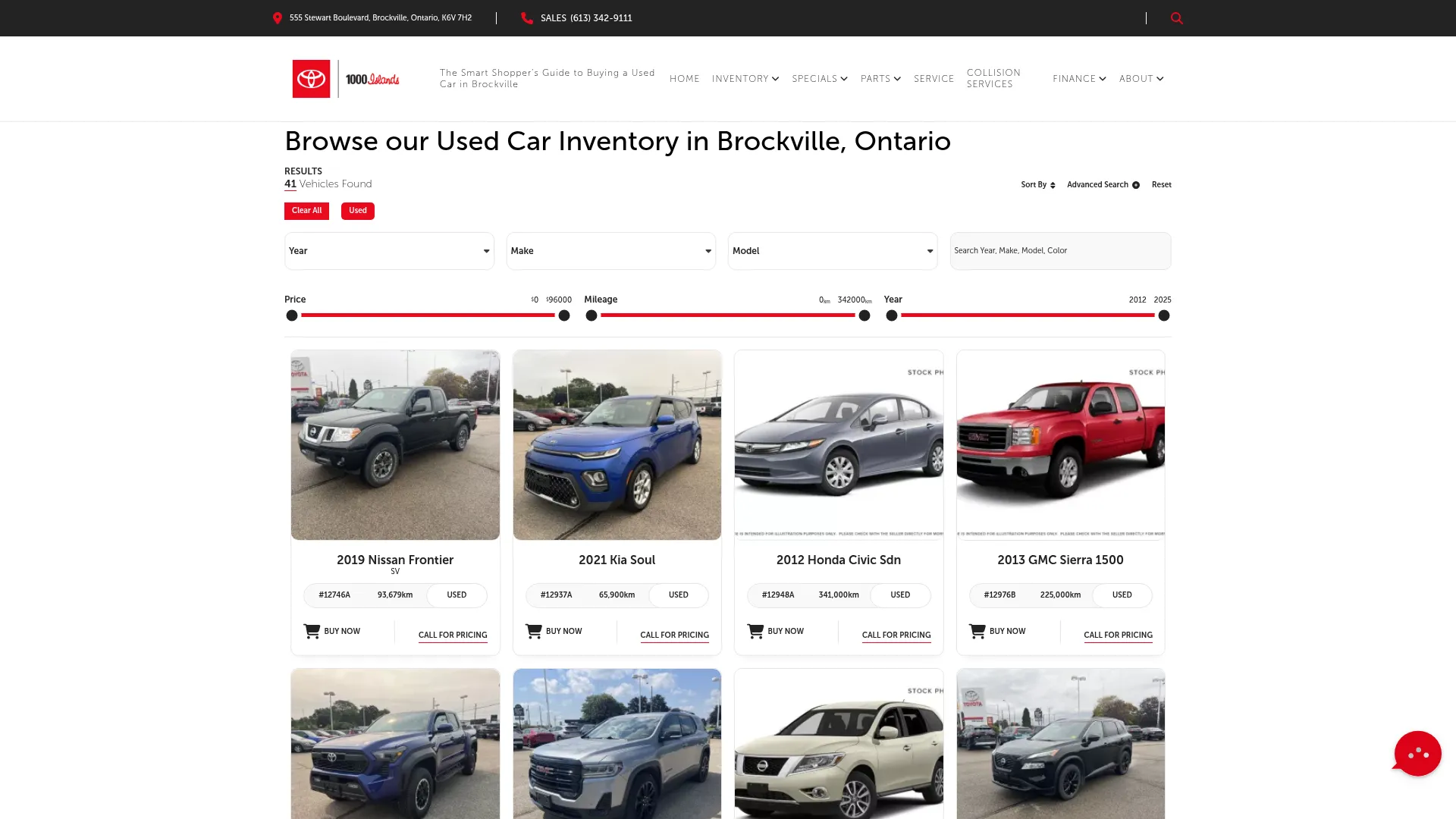
Task: Click the location pin icon by address
Action: point(278,18)
